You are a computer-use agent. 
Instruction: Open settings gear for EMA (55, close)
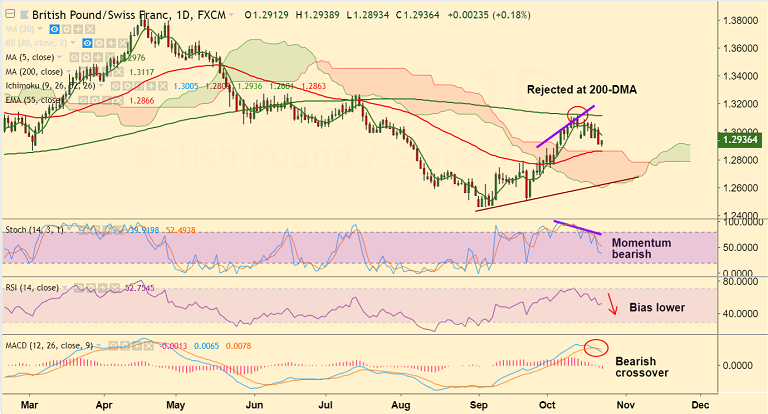(x=95, y=100)
